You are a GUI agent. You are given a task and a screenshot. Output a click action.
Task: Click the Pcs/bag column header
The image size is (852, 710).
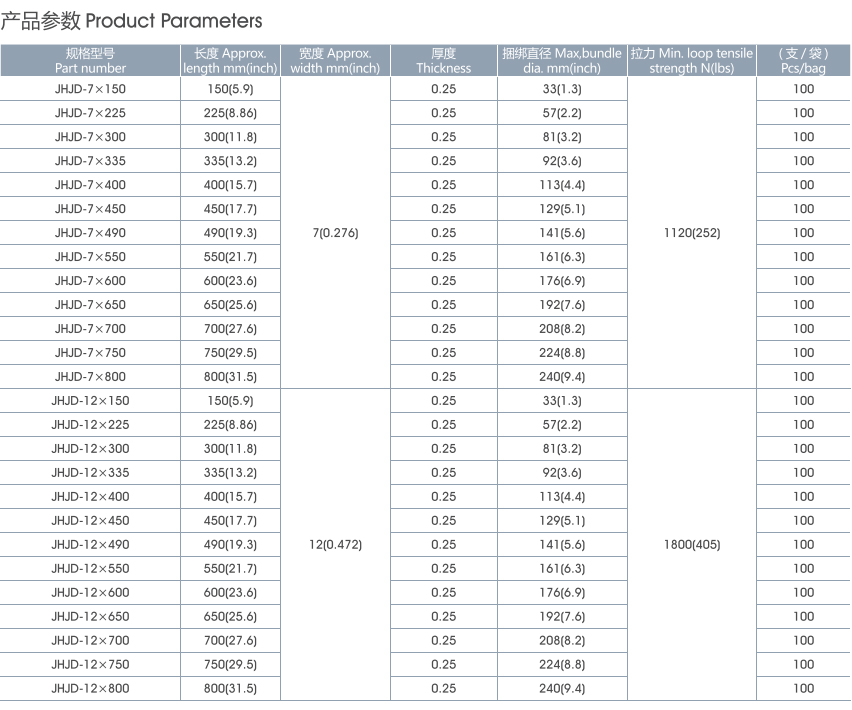[x=803, y=60]
